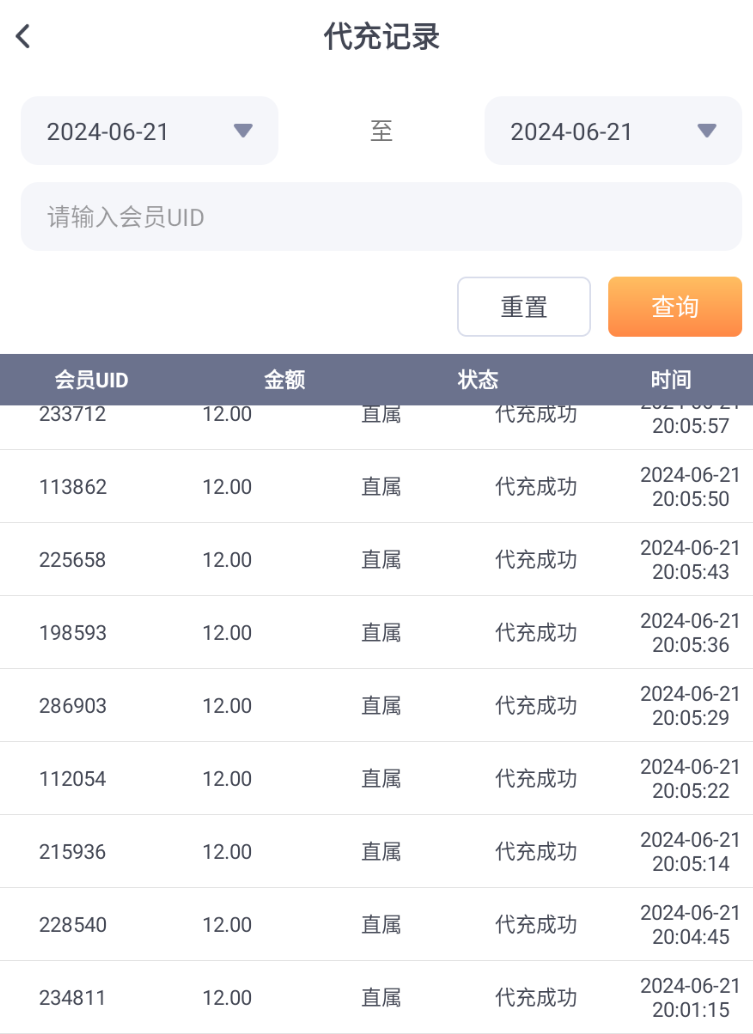This screenshot has height=1034, width=753.
Task: Tap the back arrow icon
Action: point(23,37)
